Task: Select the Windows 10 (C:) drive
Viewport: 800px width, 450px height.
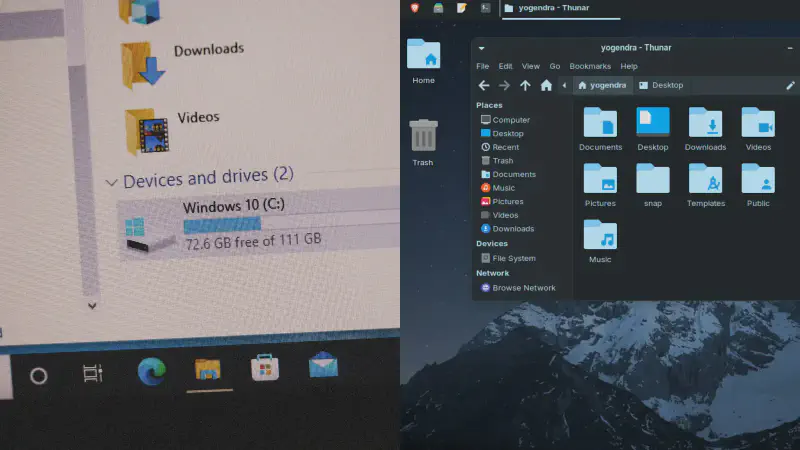Action: [259, 224]
